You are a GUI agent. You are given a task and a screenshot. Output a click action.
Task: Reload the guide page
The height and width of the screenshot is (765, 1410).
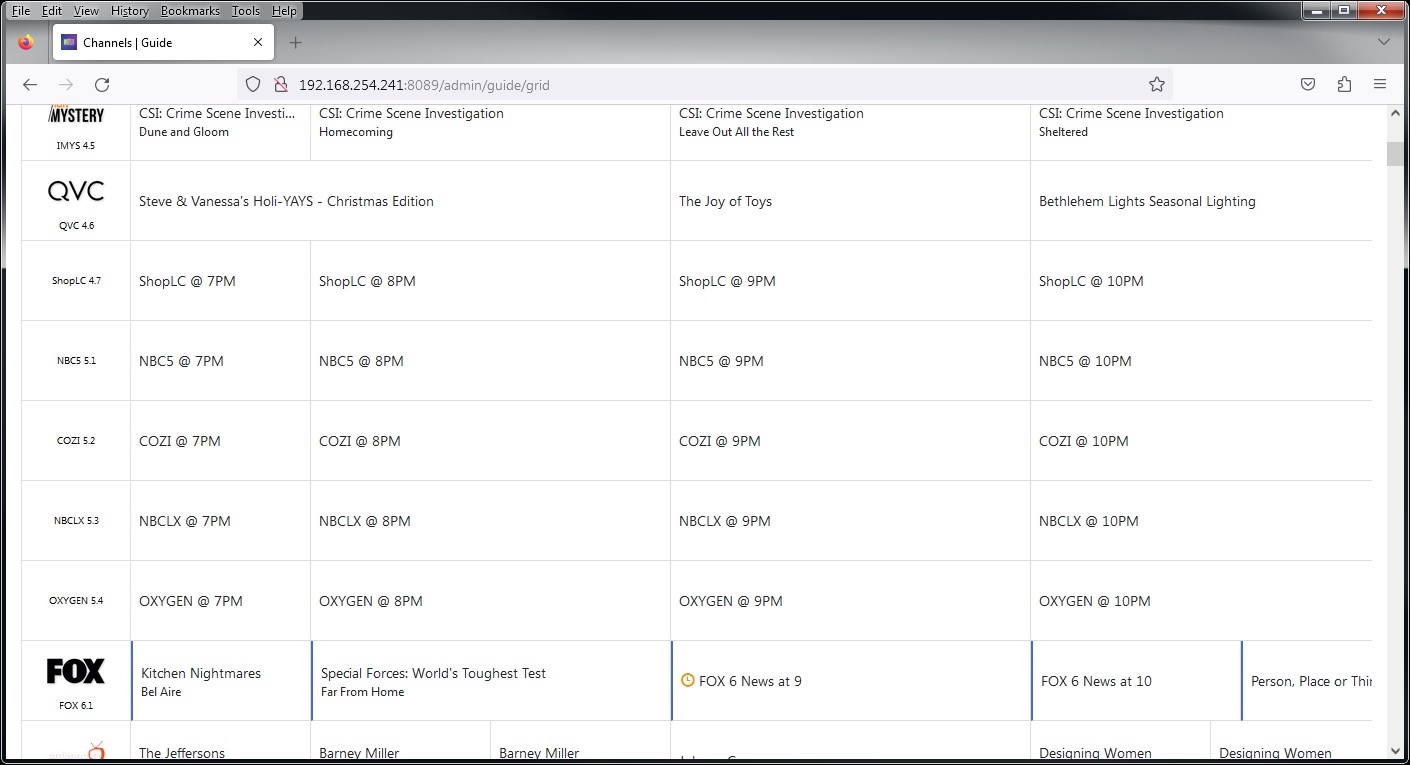102,85
